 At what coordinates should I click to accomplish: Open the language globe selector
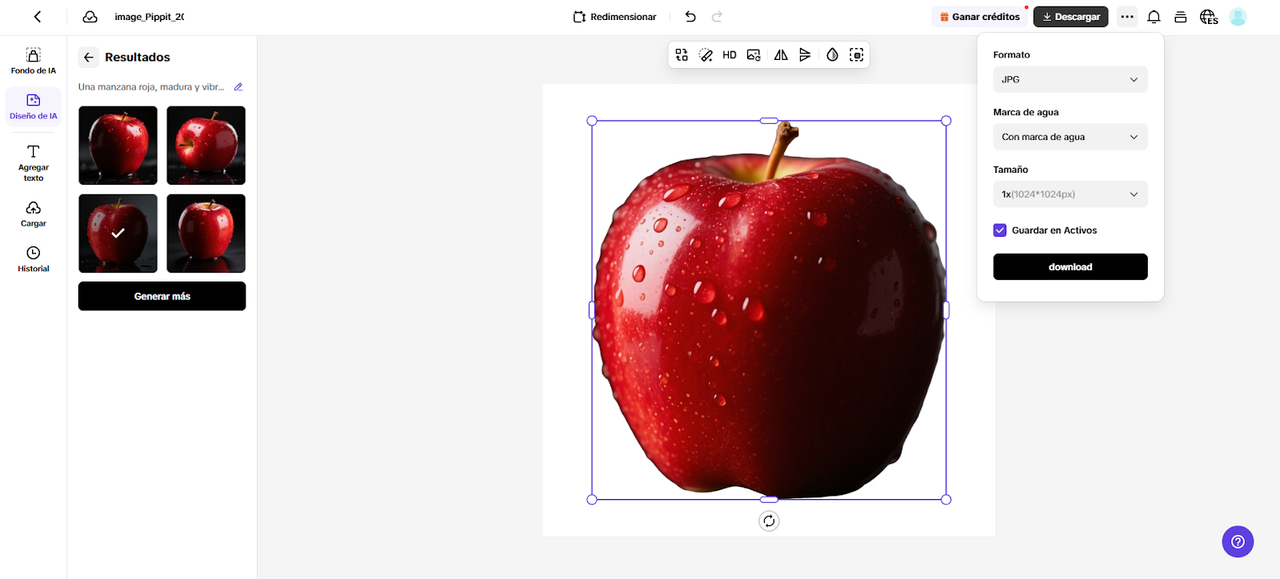click(1208, 17)
